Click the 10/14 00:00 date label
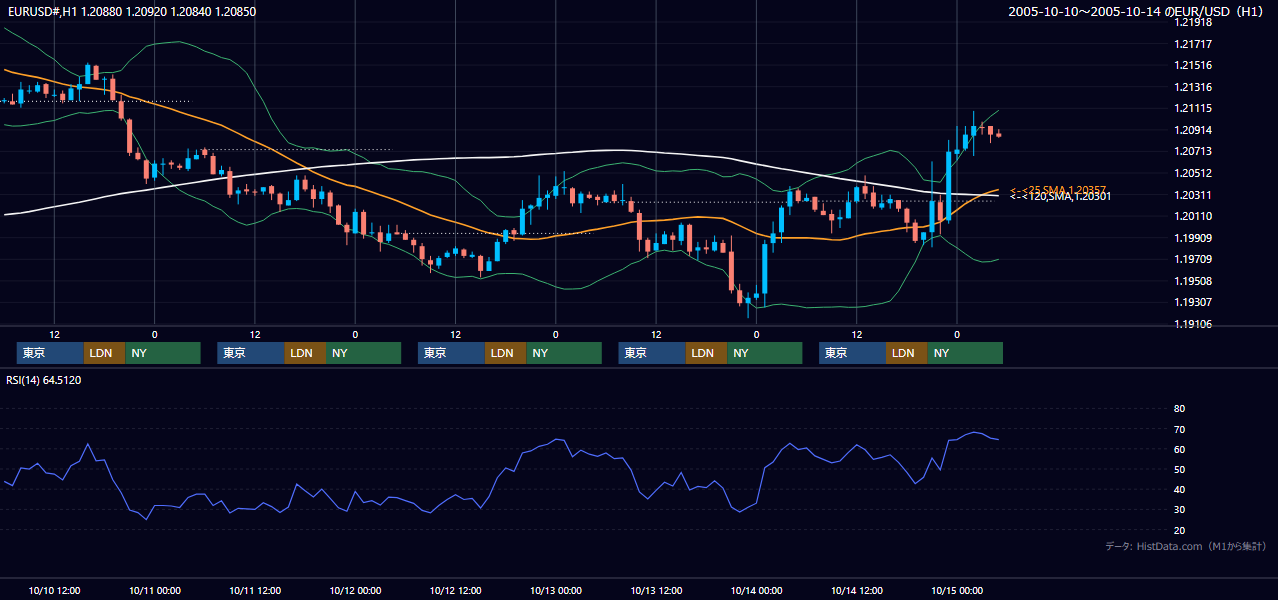The width and height of the screenshot is (1278, 600). [x=757, y=590]
